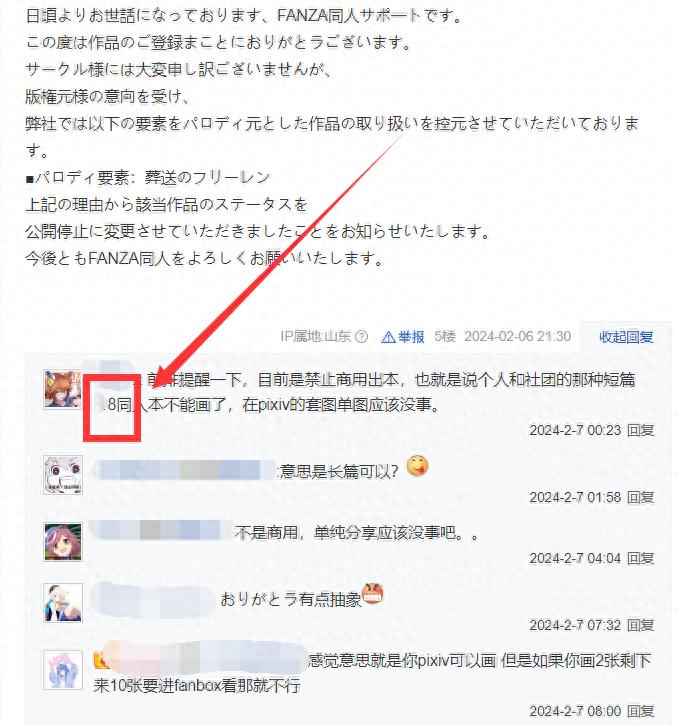
Task: Click the help icon beside IP属地 山东
Action: [x=362, y=337]
